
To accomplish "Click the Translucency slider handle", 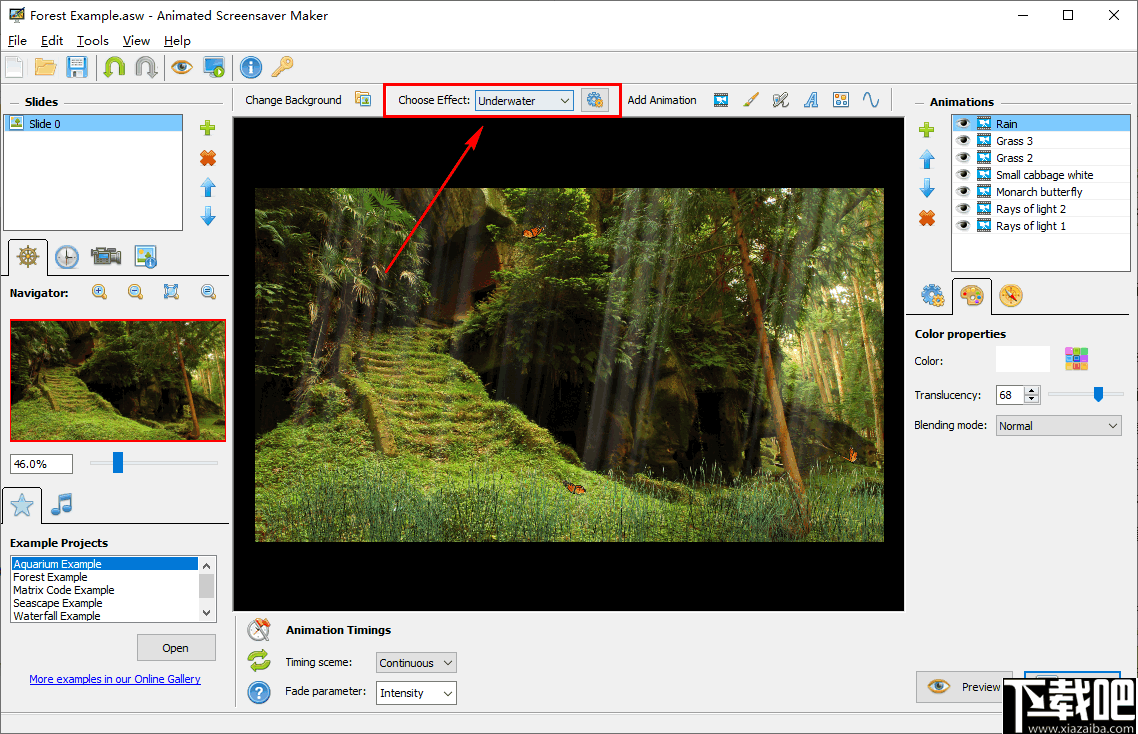I will (1098, 394).
